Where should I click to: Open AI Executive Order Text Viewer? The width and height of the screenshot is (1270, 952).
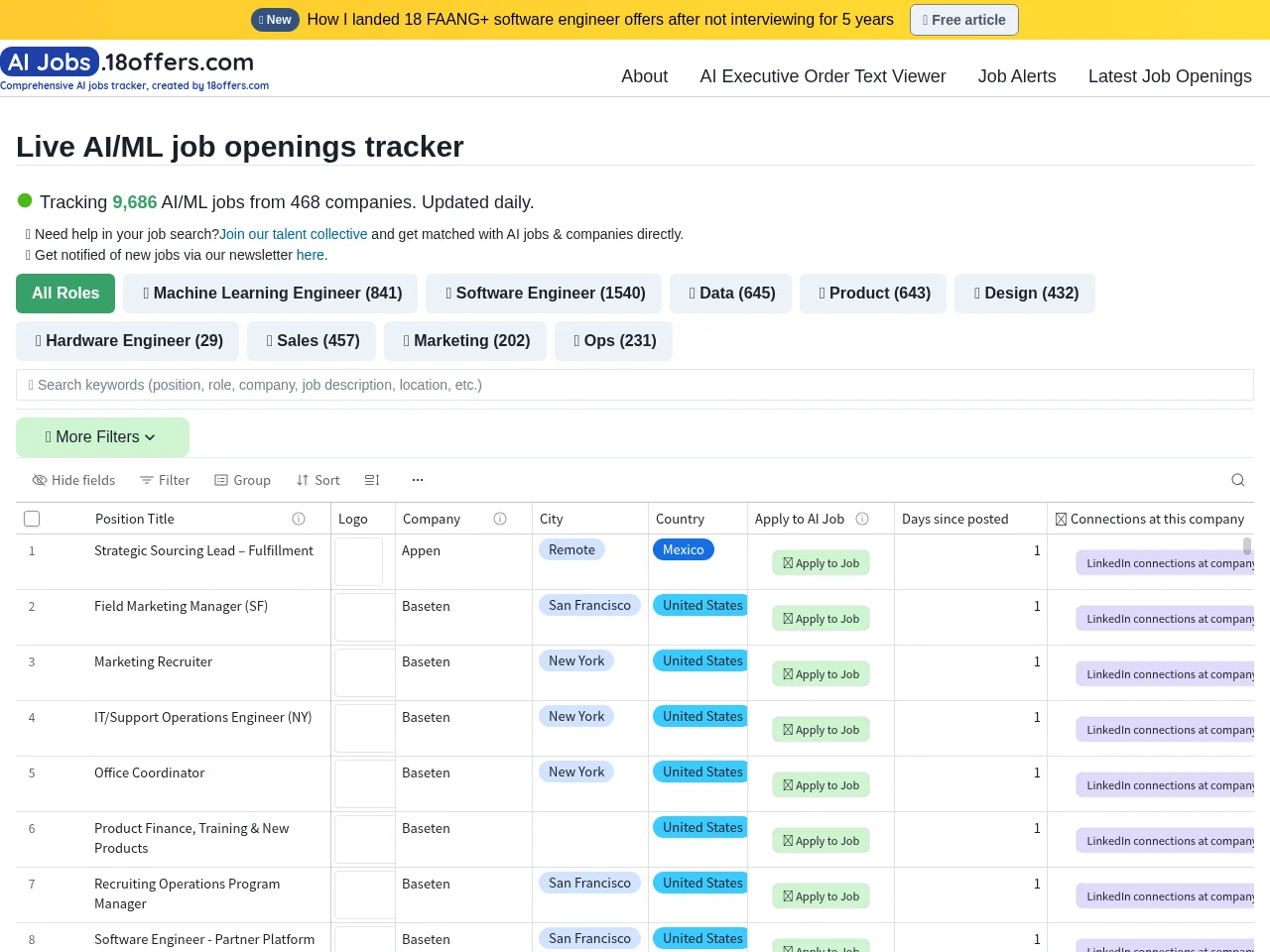tap(823, 76)
